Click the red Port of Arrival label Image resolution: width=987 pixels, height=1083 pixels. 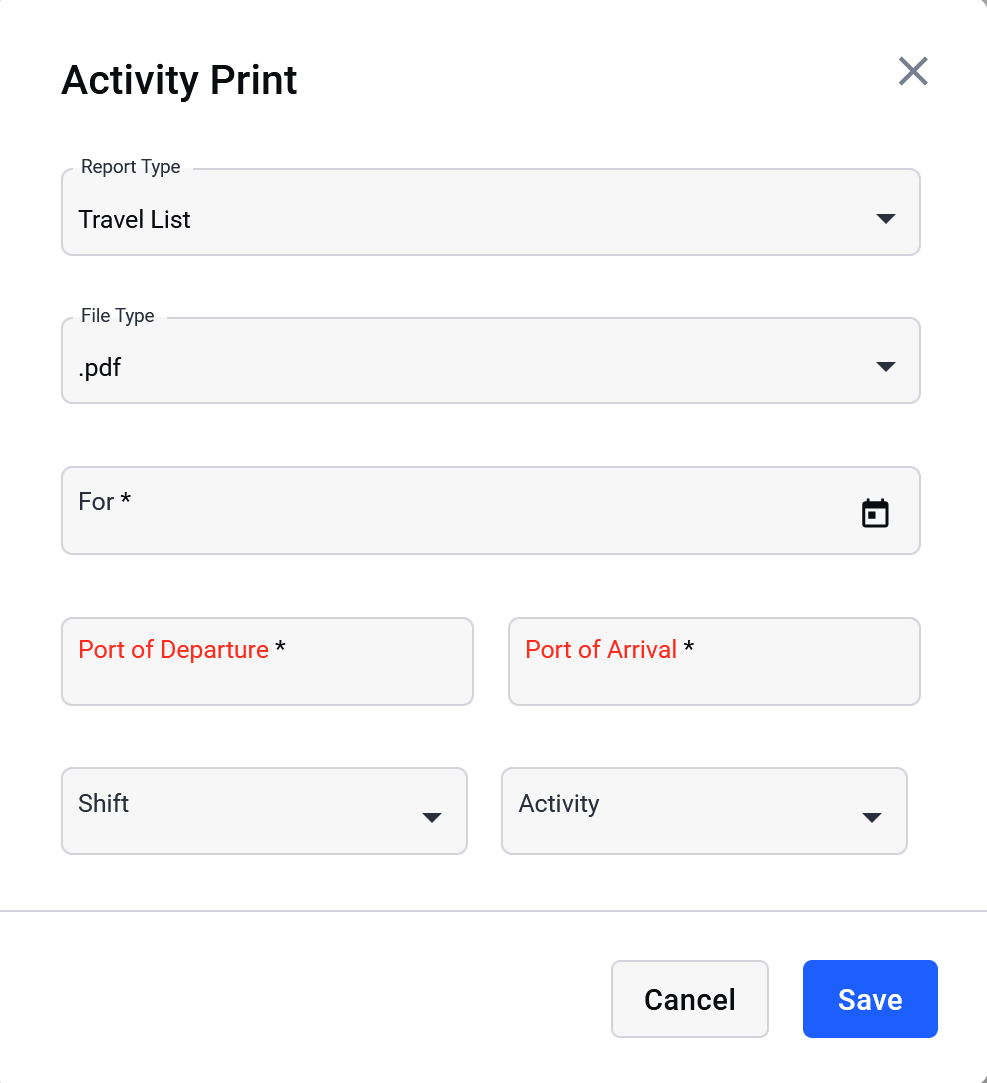[x=601, y=649]
